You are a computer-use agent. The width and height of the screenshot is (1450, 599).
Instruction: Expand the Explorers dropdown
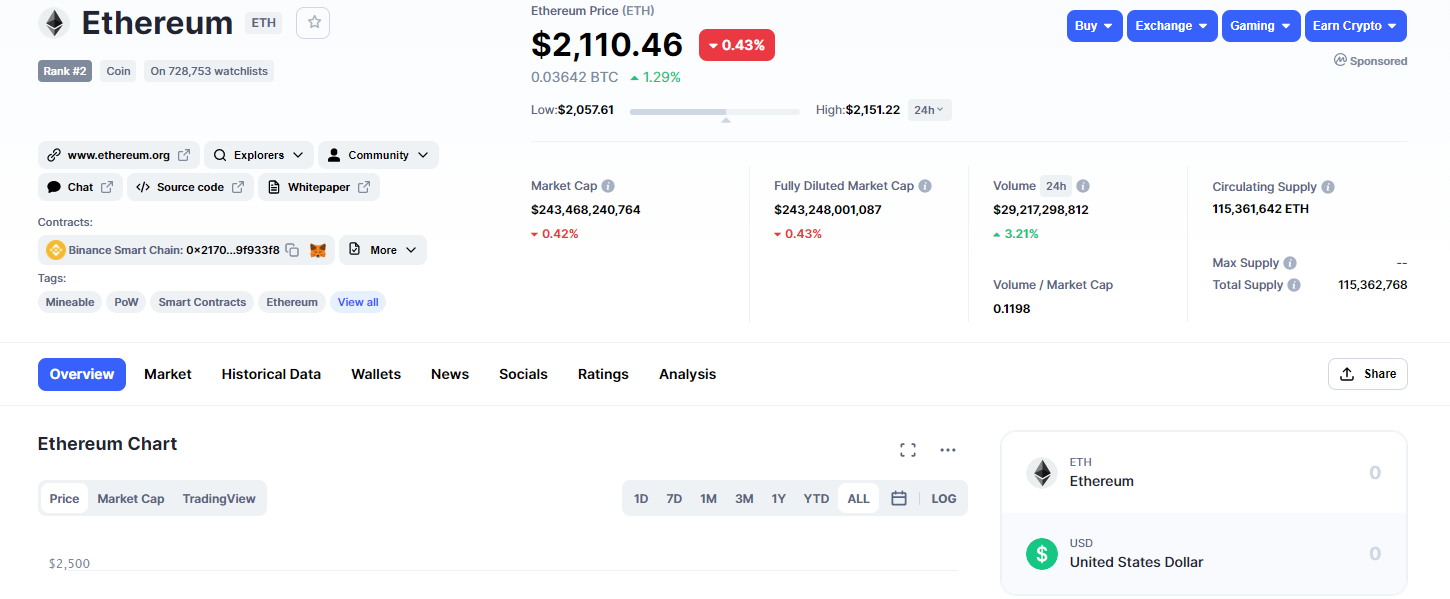tap(259, 155)
